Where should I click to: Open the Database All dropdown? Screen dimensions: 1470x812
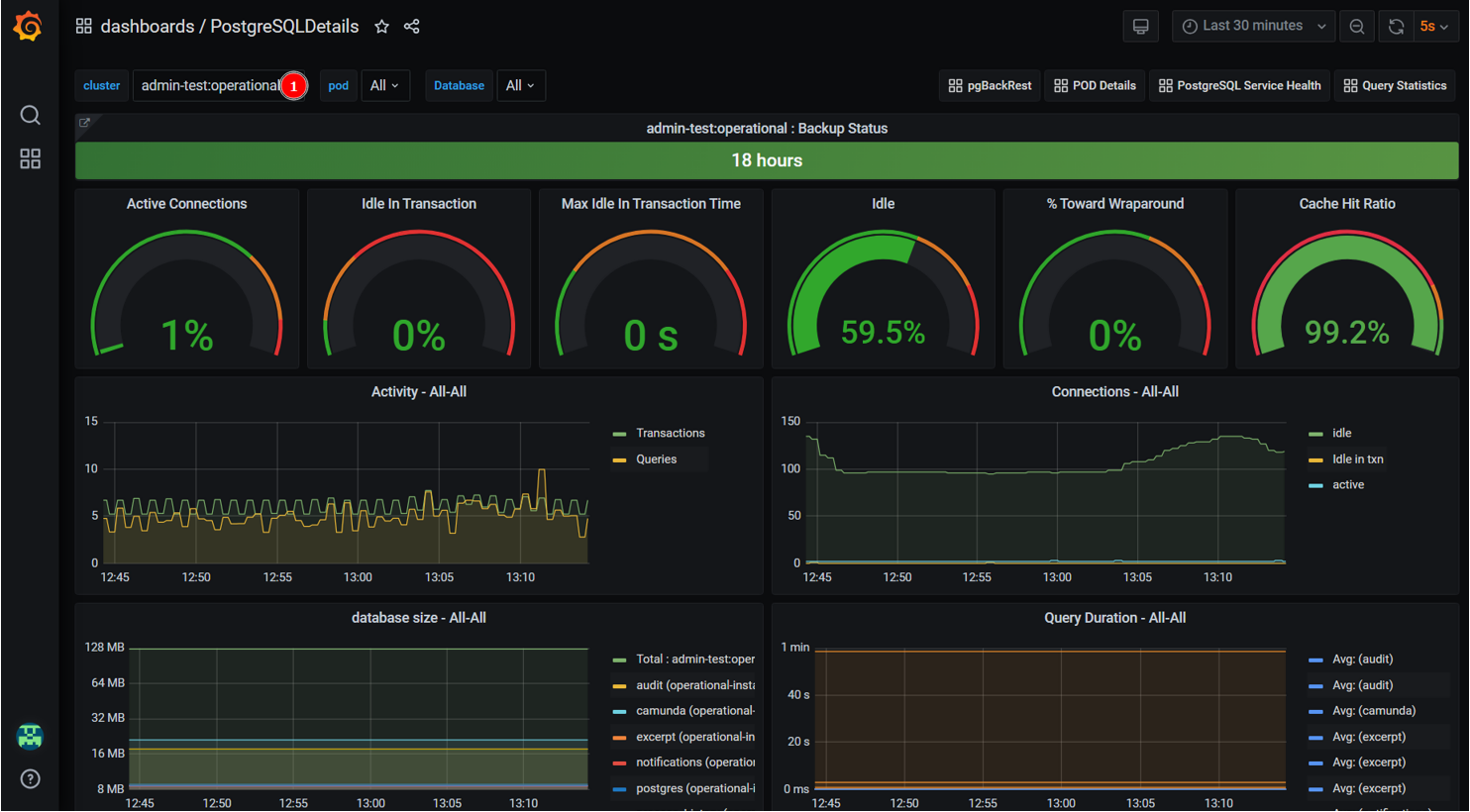coord(520,85)
